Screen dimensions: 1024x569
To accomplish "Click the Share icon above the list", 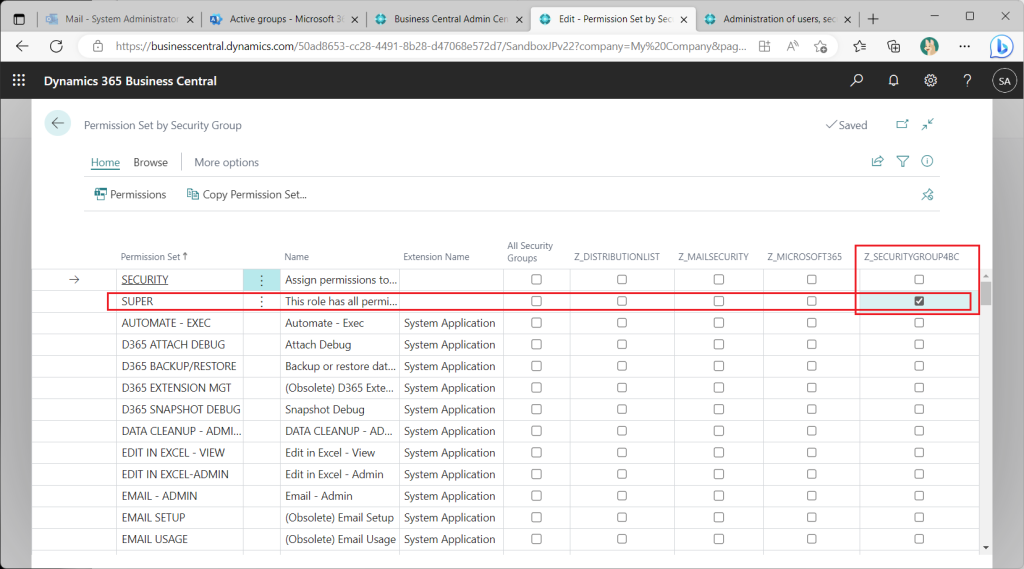I will point(877,161).
